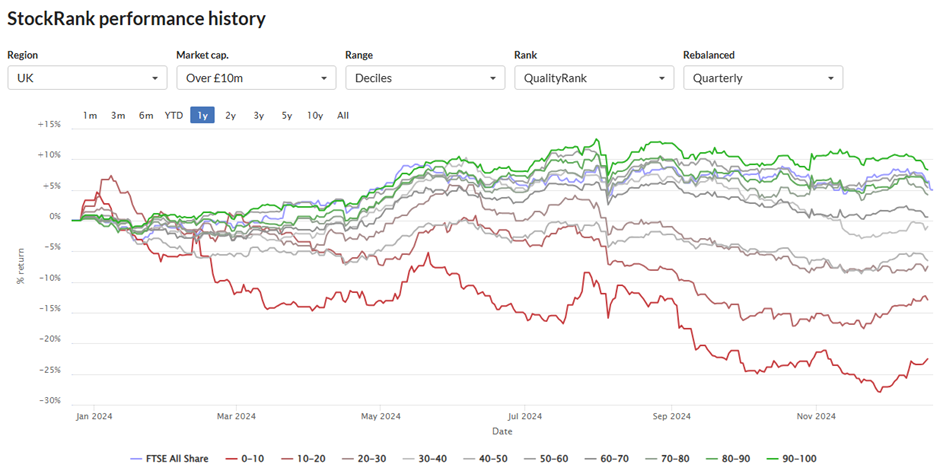Click the Jan 2024 axis label
The width and height of the screenshot is (940, 474).
tap(94, 416)
